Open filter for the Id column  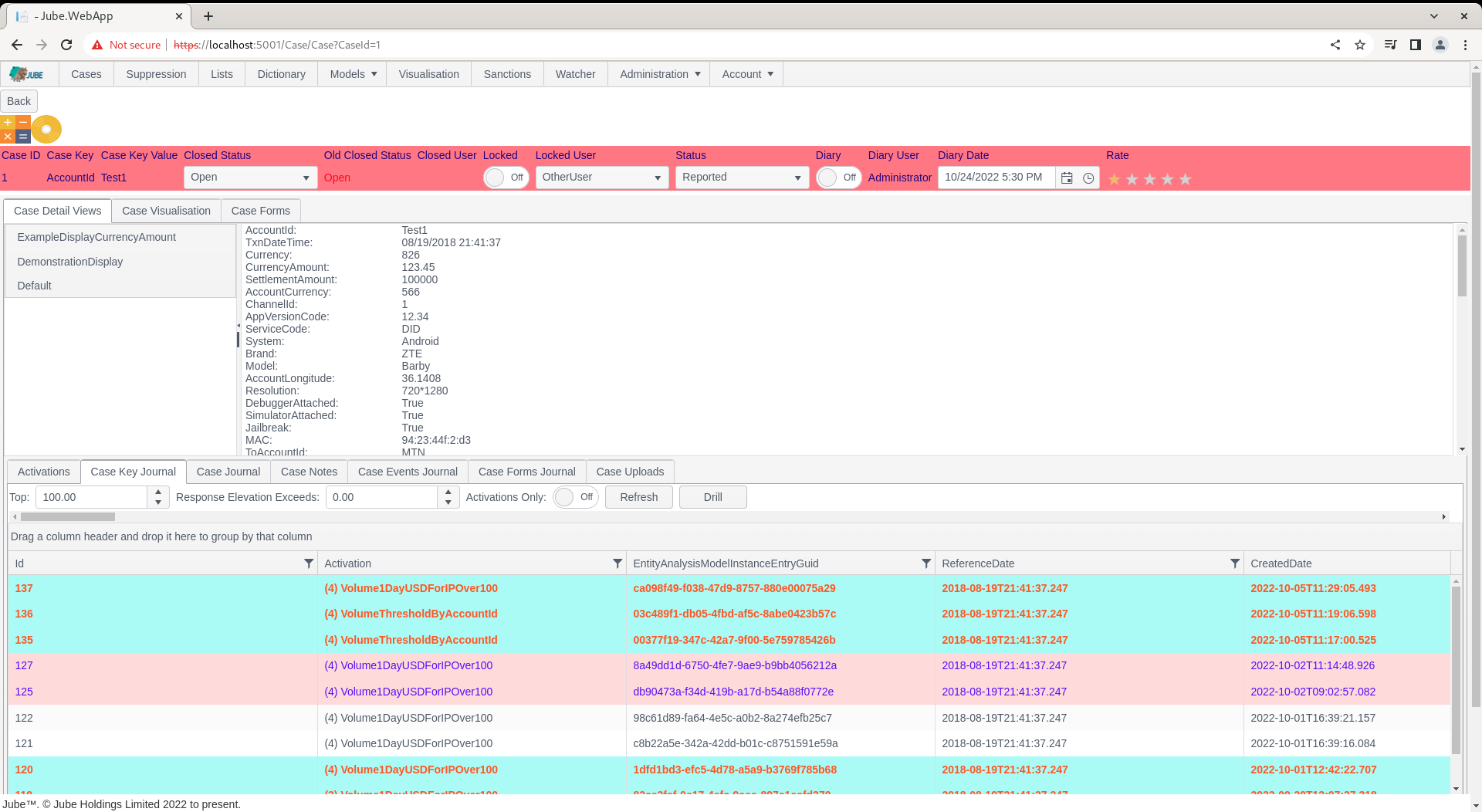(x=309, y=563)
